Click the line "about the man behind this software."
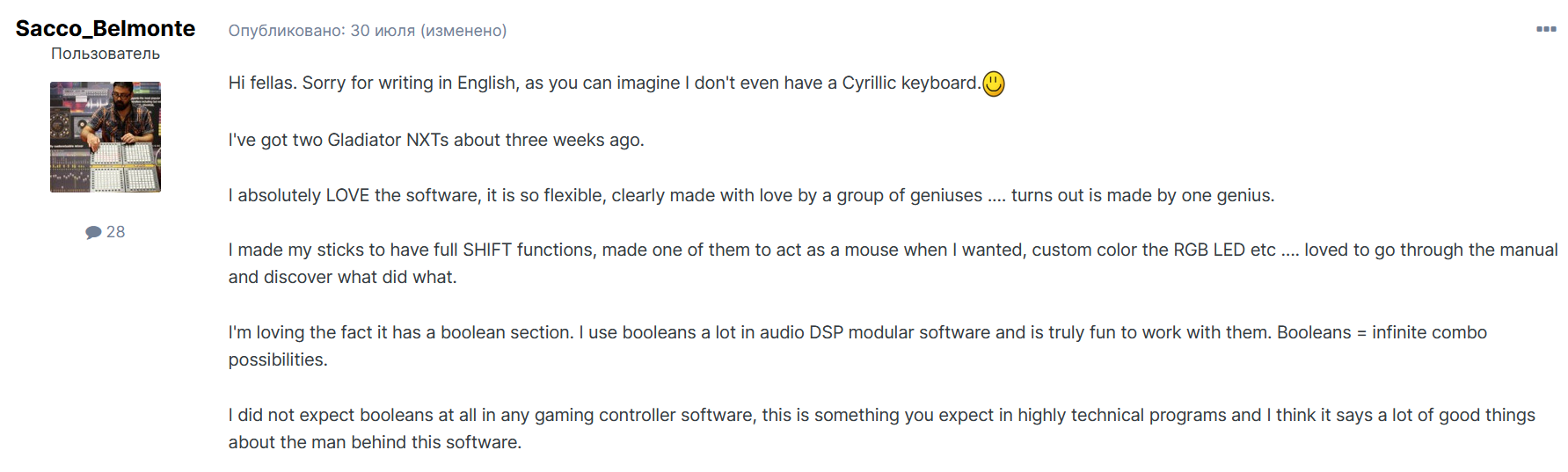 (x=375, y=442)
